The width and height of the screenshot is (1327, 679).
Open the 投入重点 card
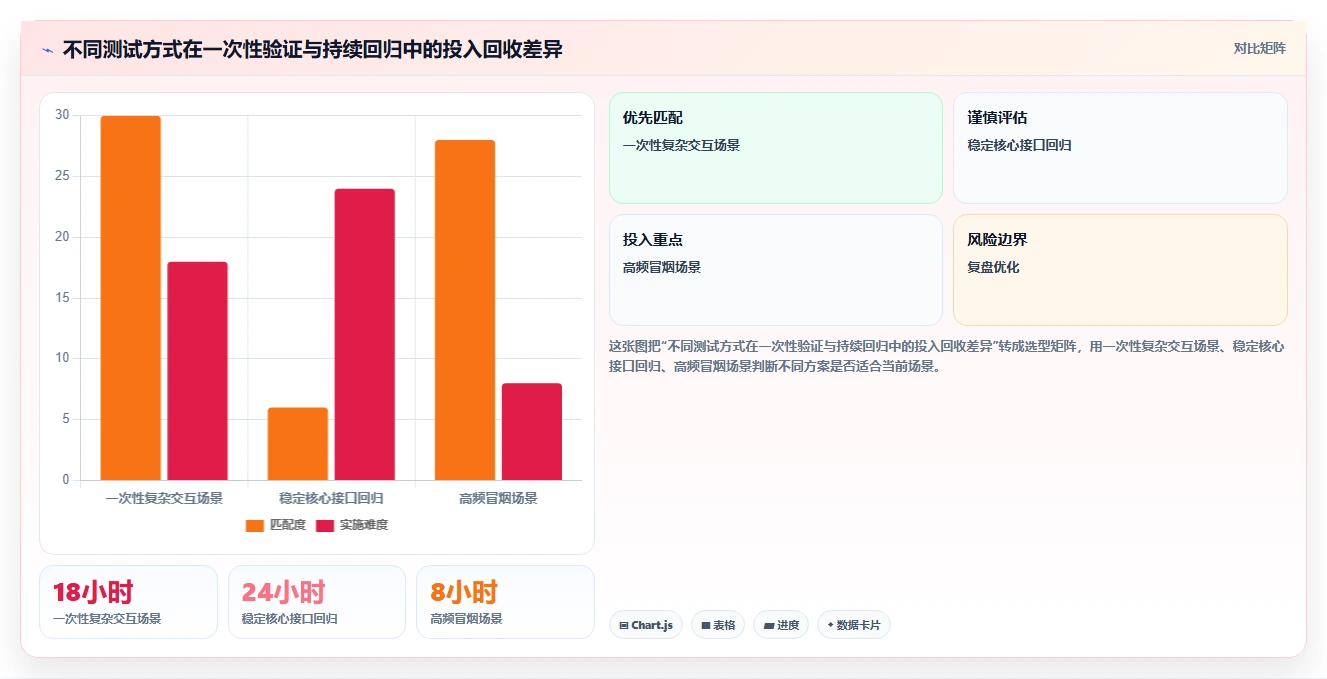pyautogui.click(x=776, y=270)
